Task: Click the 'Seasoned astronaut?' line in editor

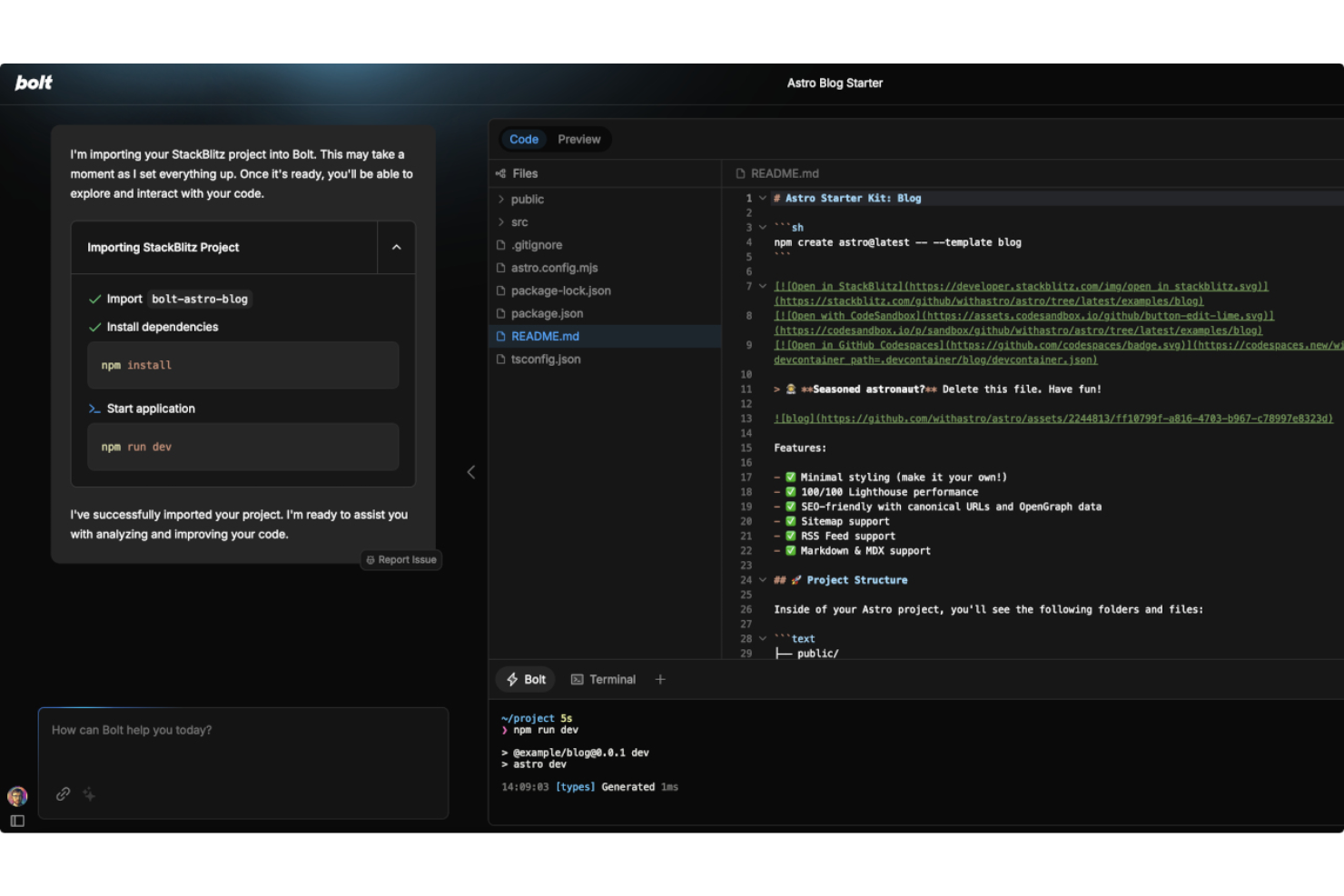Action: (937, 389)
